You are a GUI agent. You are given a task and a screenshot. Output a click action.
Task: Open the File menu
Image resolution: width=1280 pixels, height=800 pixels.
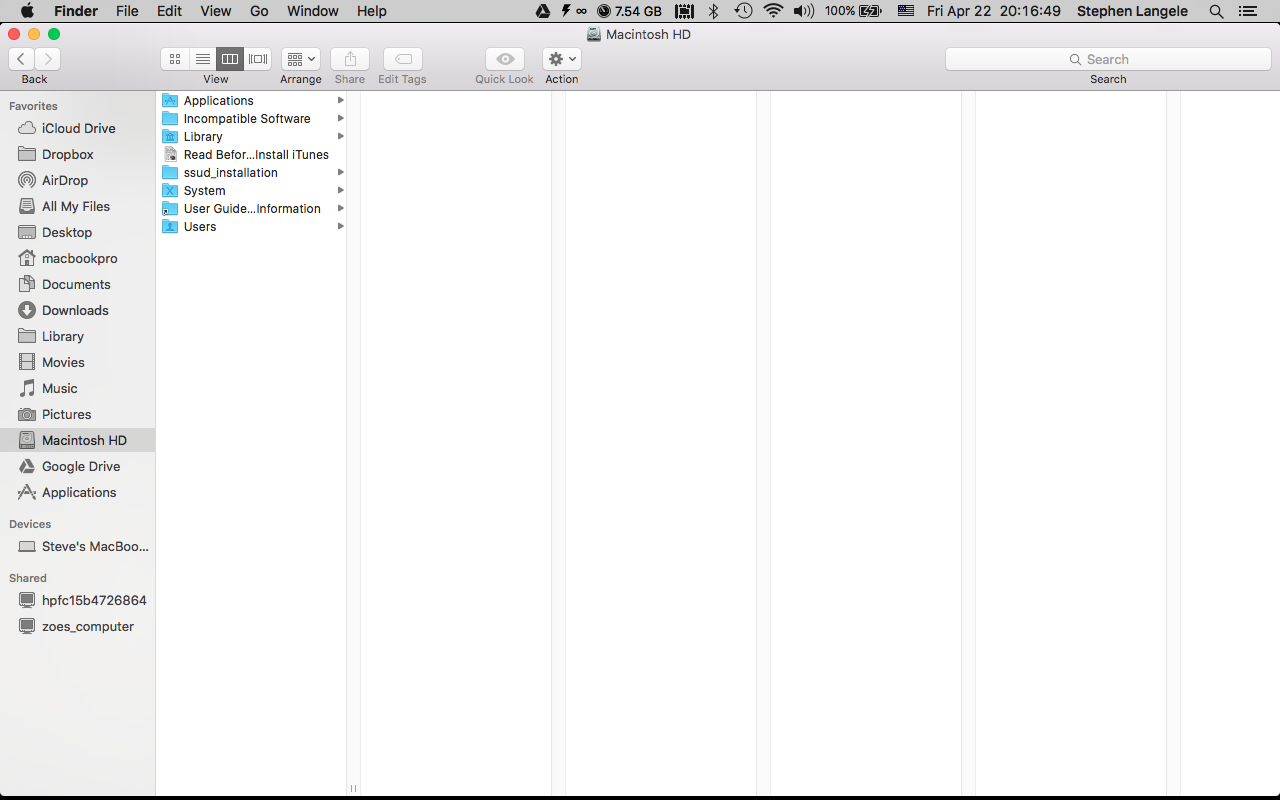pyautogui.click(x=127, y=11)
